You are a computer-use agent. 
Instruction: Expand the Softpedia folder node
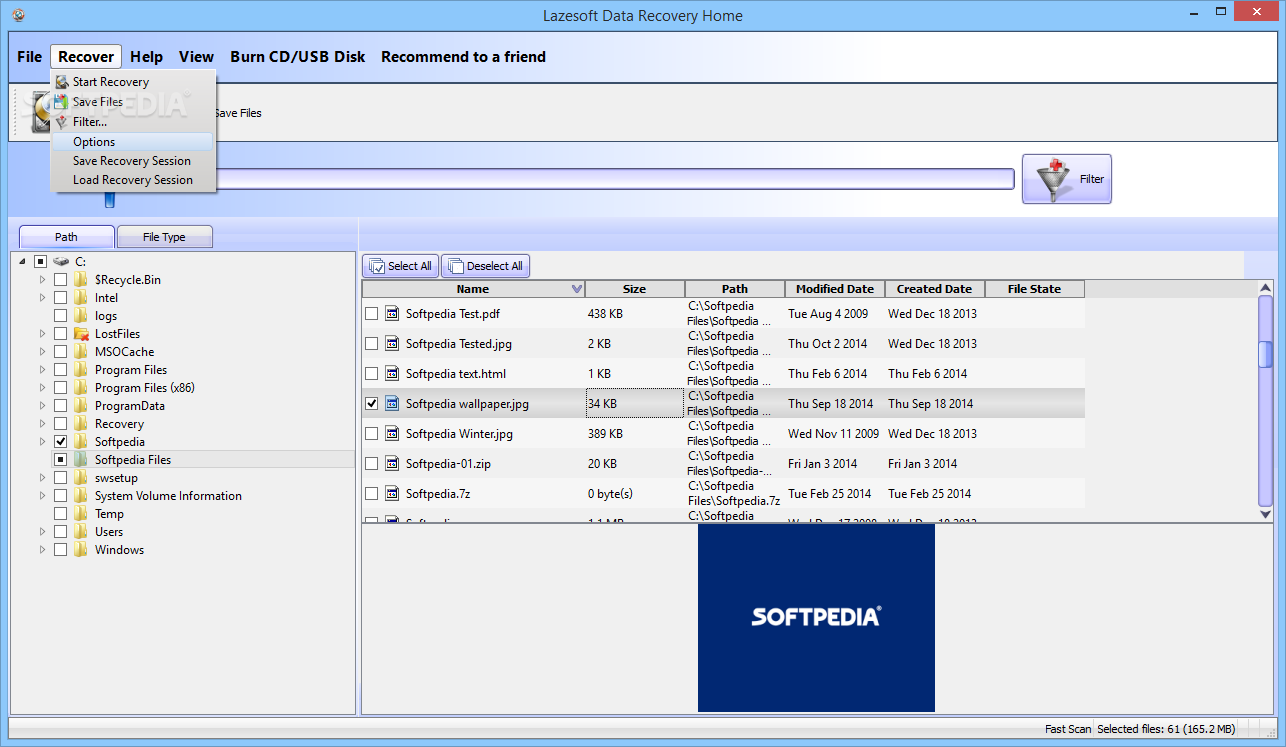(42, 442)
